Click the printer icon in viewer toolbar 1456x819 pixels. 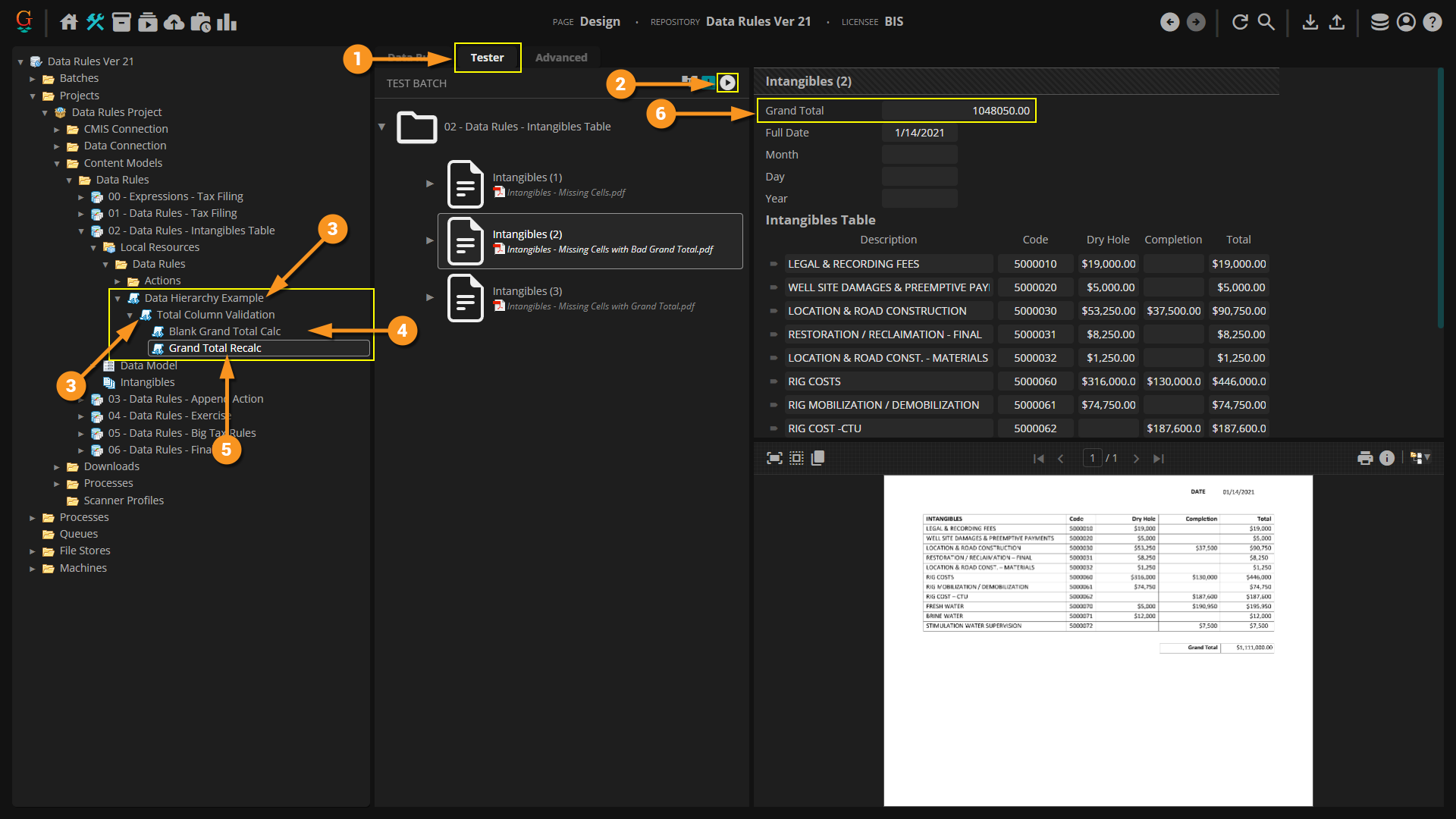pos(1365,458)
